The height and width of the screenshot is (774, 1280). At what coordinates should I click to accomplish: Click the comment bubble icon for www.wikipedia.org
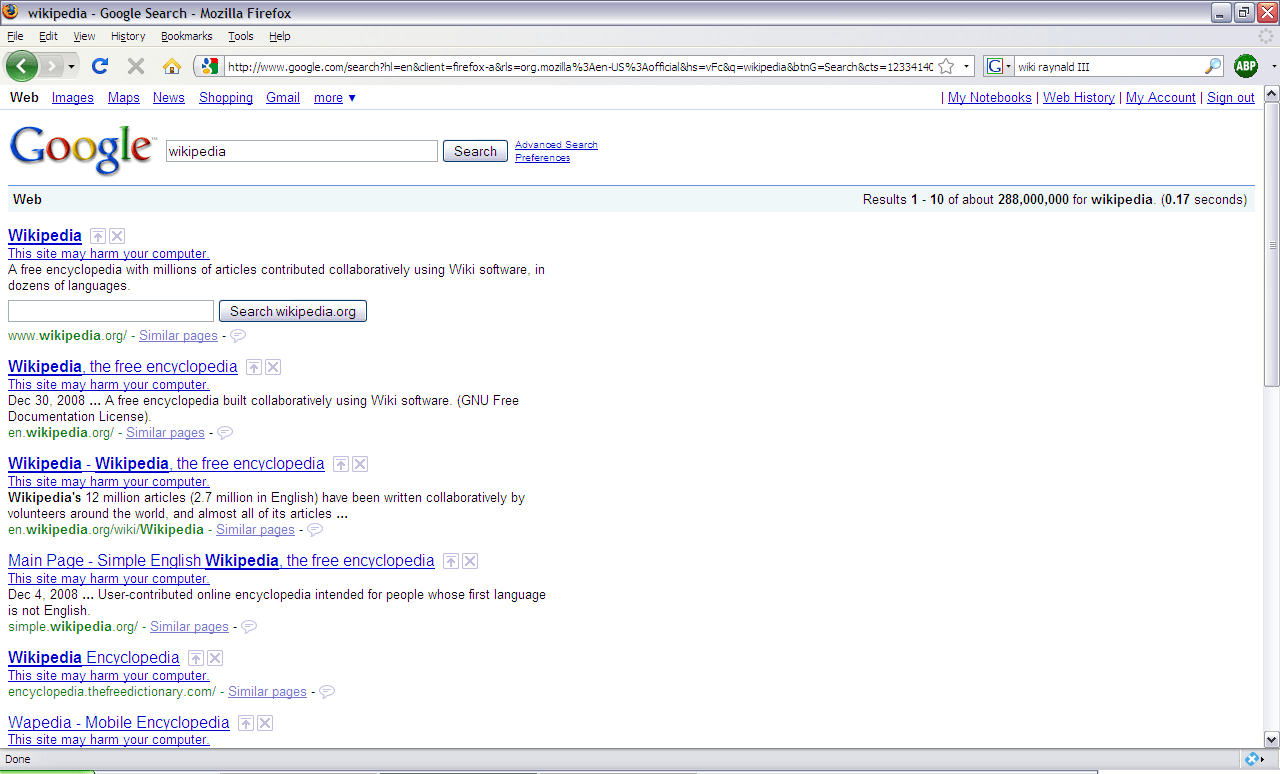(239, 336)
